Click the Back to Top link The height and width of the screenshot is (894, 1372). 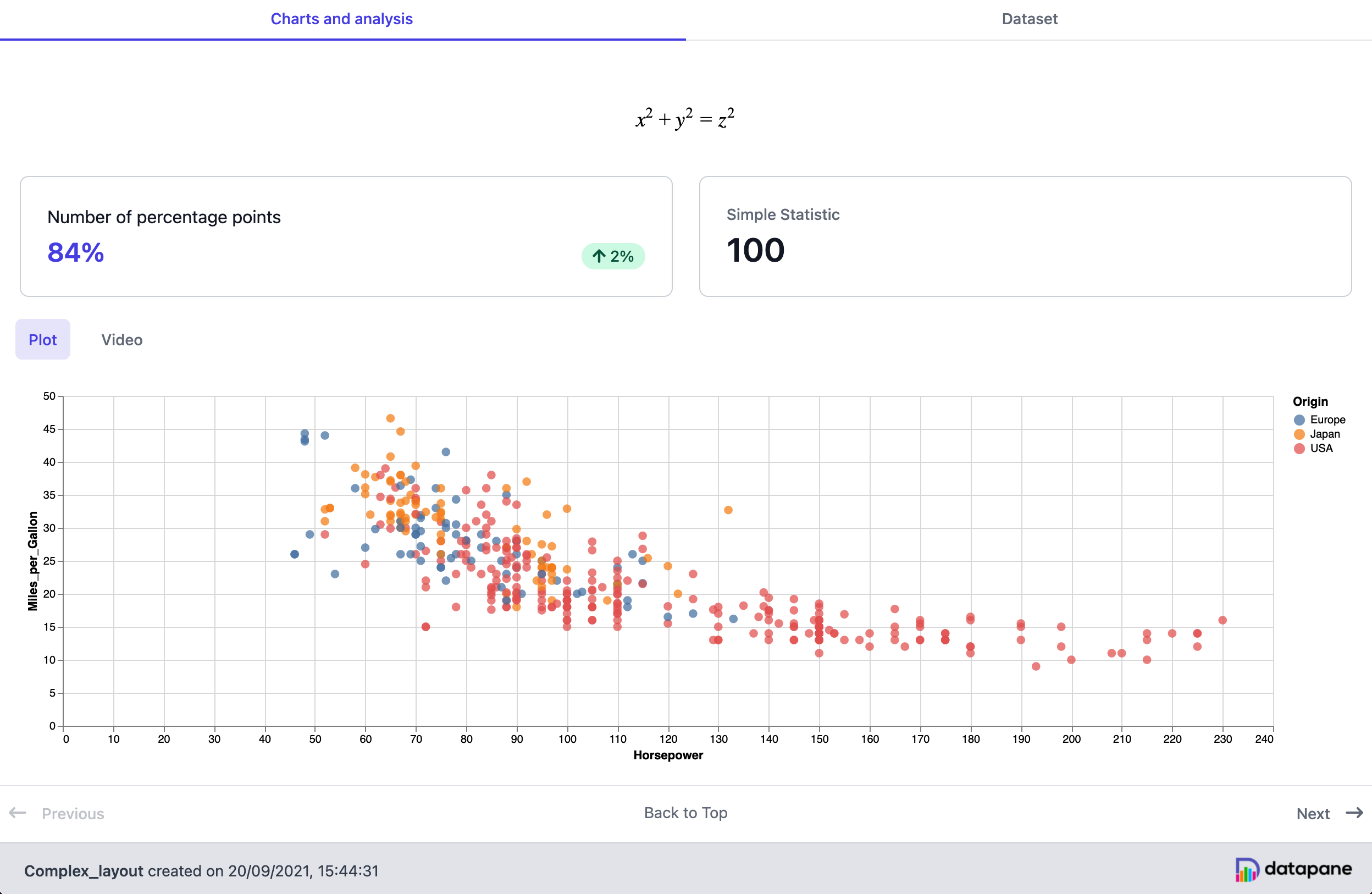point(685,813)
